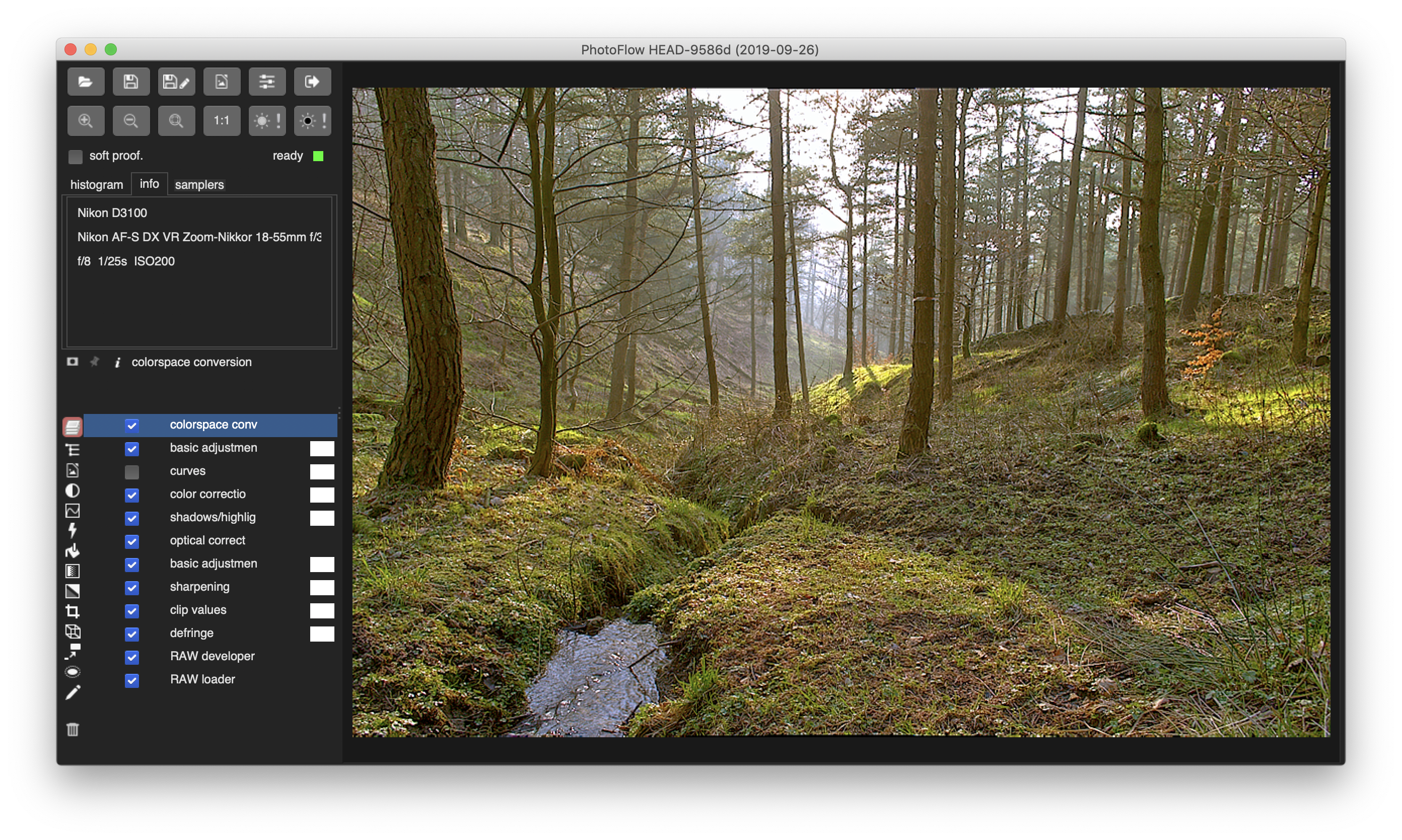Click the pin icon beside colorspace conversion

[95, 362]
